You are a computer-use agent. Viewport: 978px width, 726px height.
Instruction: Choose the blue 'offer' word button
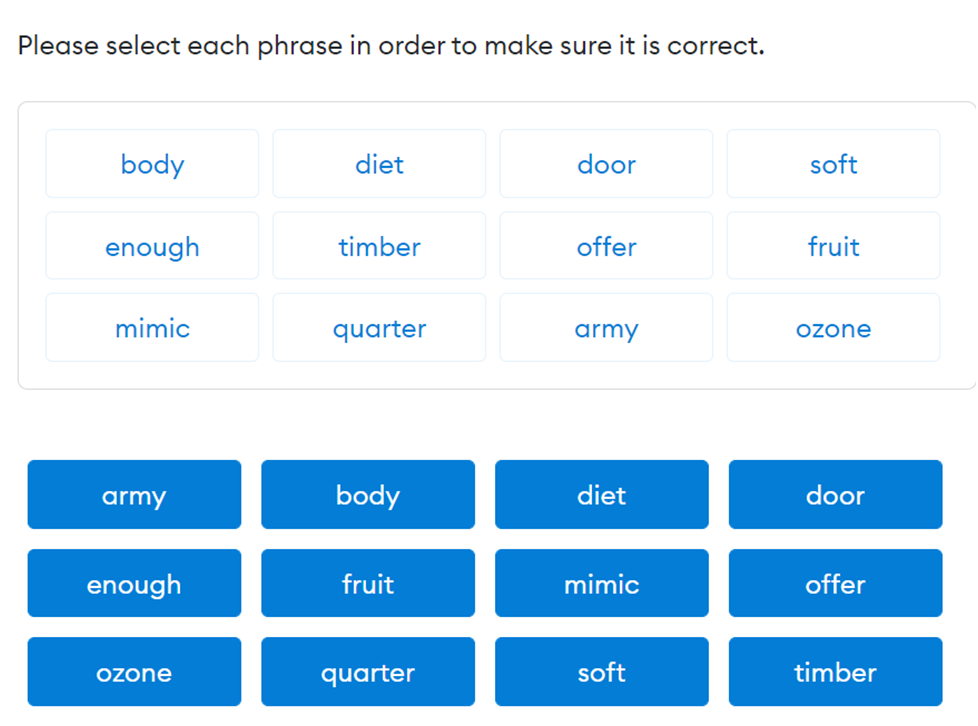click(835, 584)
